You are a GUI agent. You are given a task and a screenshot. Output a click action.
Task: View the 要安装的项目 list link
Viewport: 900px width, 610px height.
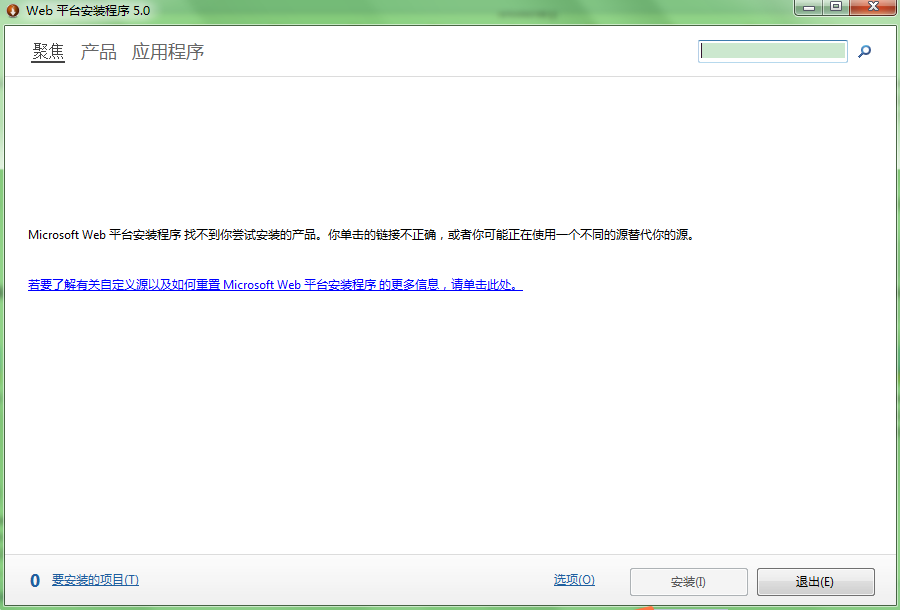click(x=95, y=580)
